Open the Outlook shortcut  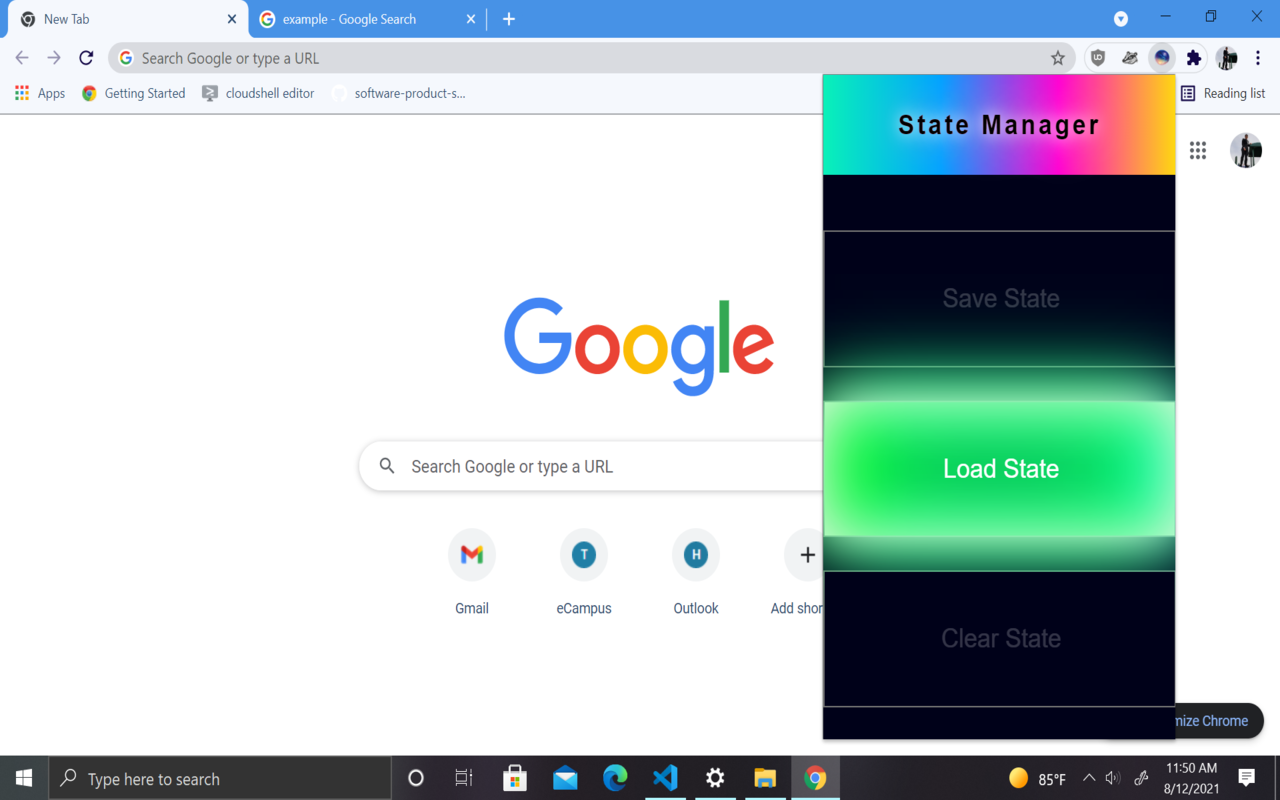click(696, 574)
